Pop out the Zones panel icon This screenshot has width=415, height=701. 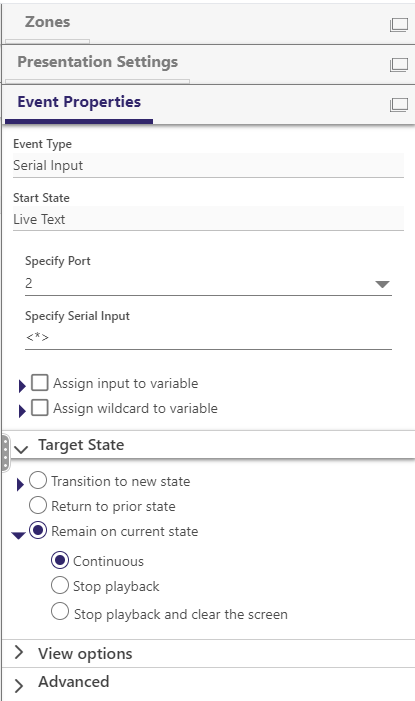[x=398, y=25]
